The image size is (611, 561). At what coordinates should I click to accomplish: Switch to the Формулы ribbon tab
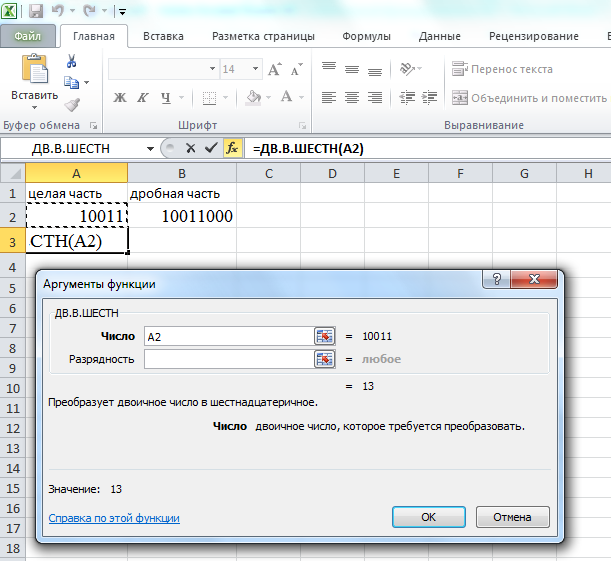366,37
